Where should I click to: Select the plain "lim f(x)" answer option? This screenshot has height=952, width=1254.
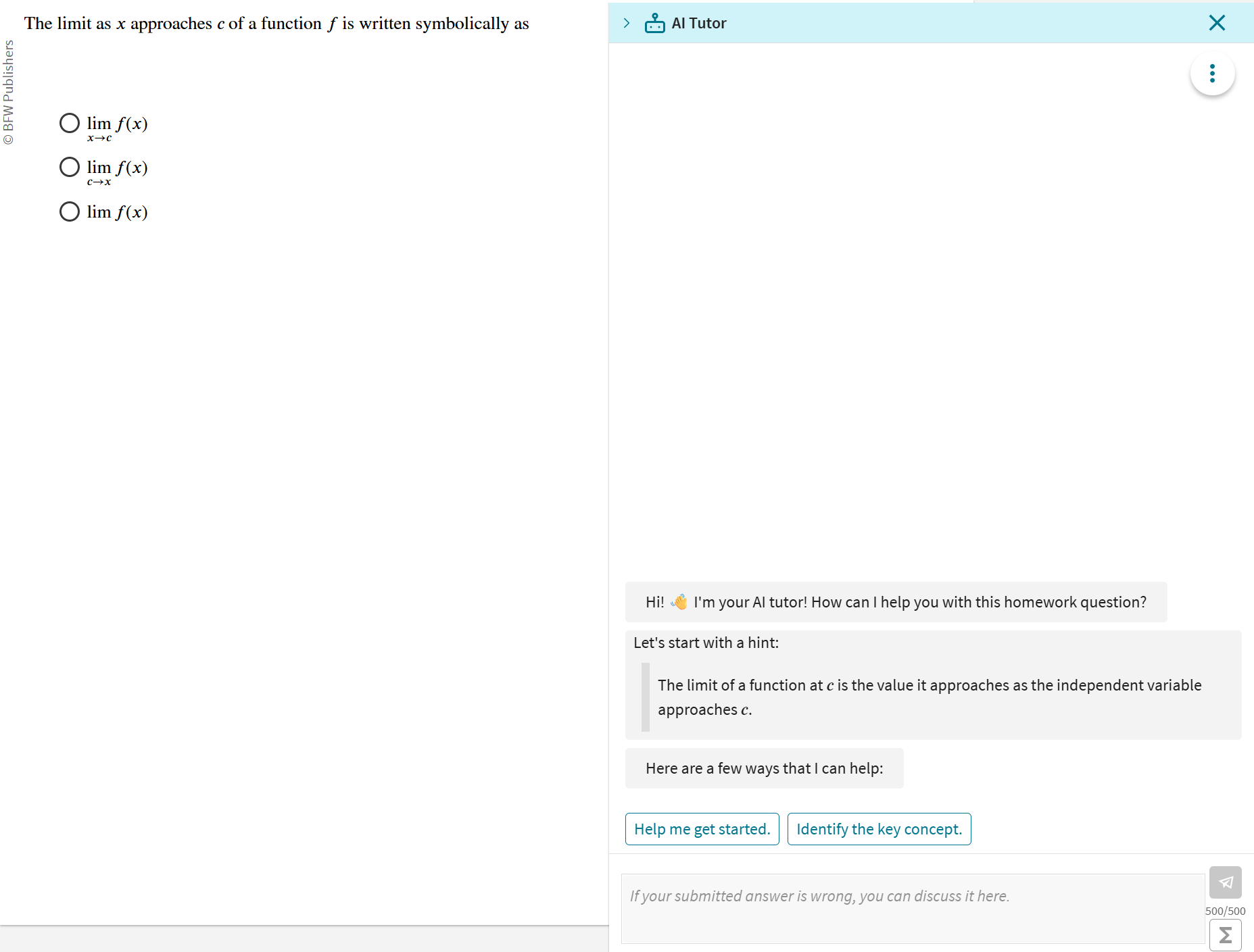click(x=69, y=211)
